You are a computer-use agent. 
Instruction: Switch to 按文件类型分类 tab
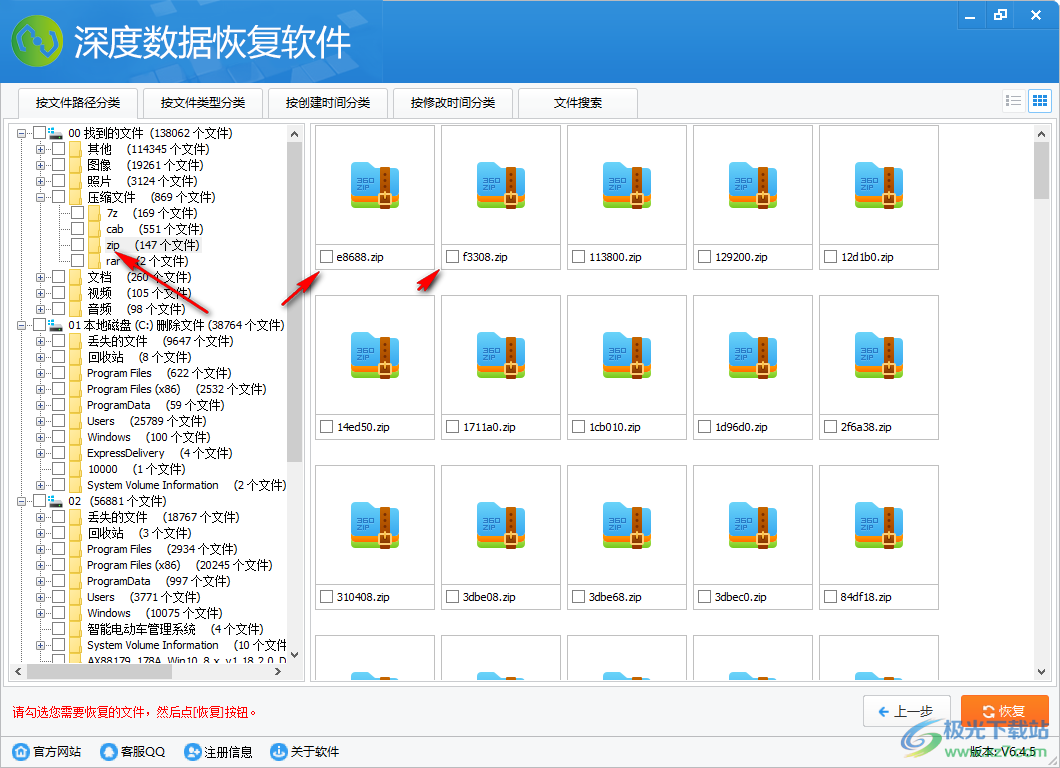pos(203,103)
